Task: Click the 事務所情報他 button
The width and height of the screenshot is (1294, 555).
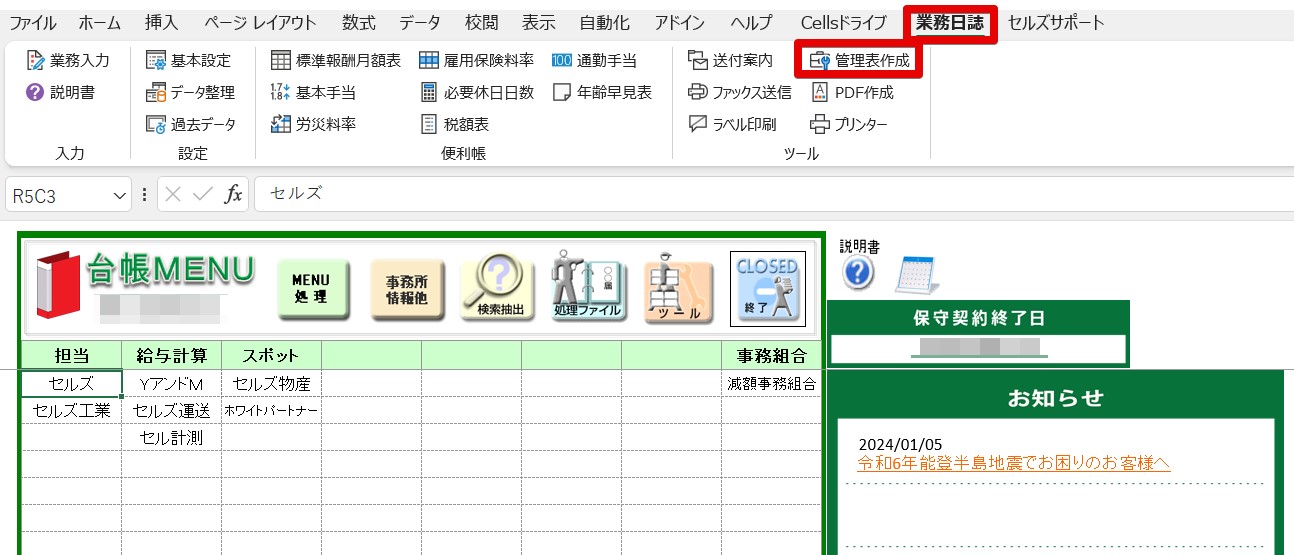Action: point(406,290)
